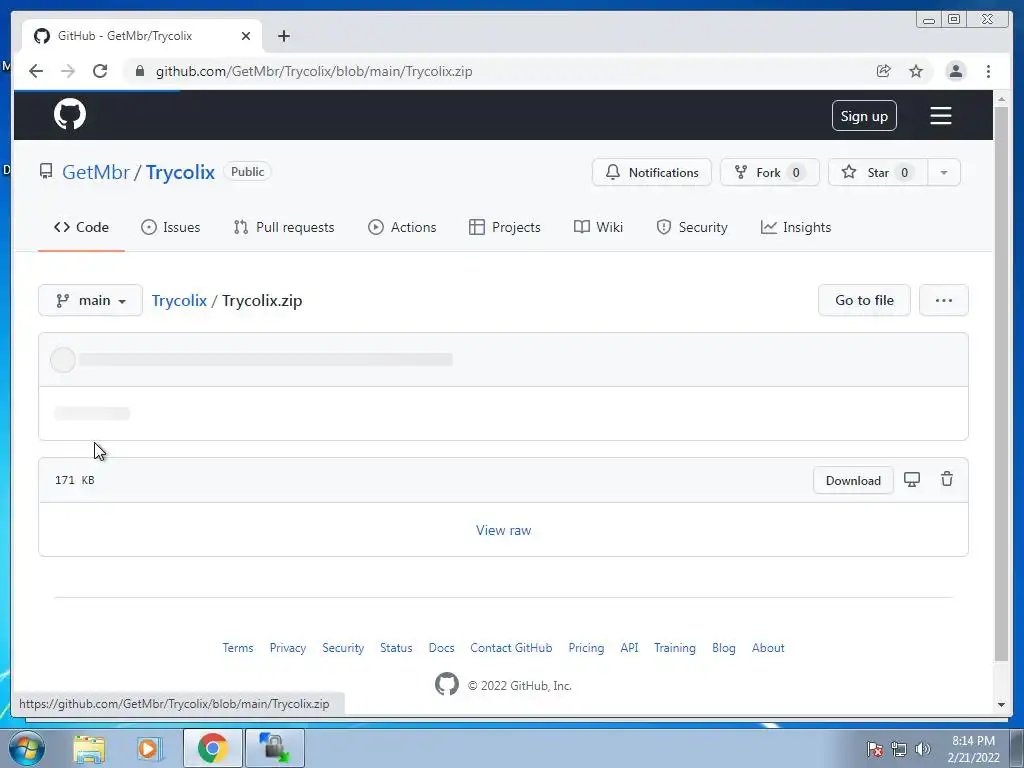1024x768 pixels.
Task: Open the Actions tab
Action: tap(402, 227)
